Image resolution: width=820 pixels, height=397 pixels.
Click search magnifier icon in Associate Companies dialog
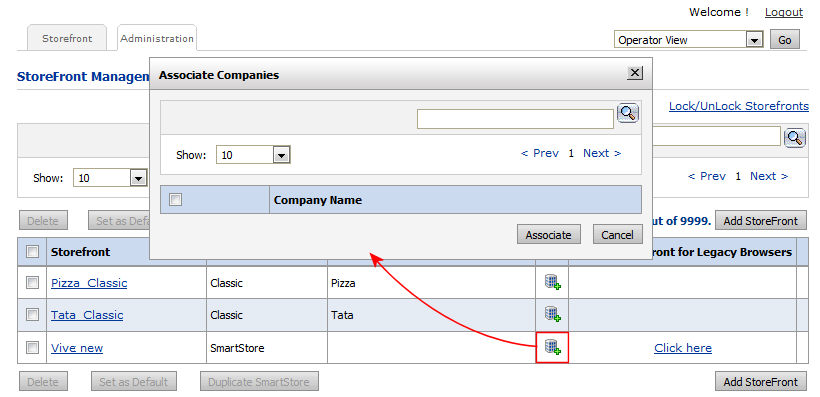click(628, 112)
